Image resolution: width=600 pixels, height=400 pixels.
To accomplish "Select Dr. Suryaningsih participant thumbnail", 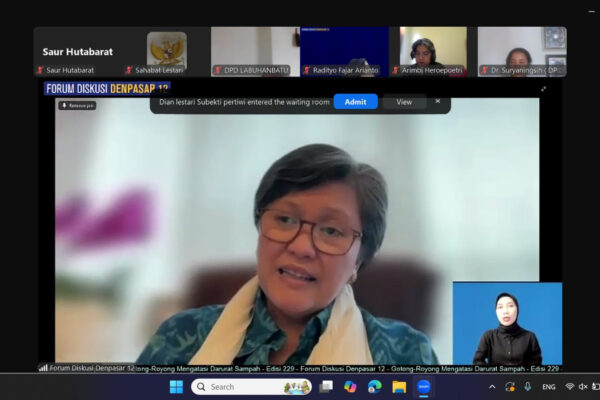I will tap(522, 52).
